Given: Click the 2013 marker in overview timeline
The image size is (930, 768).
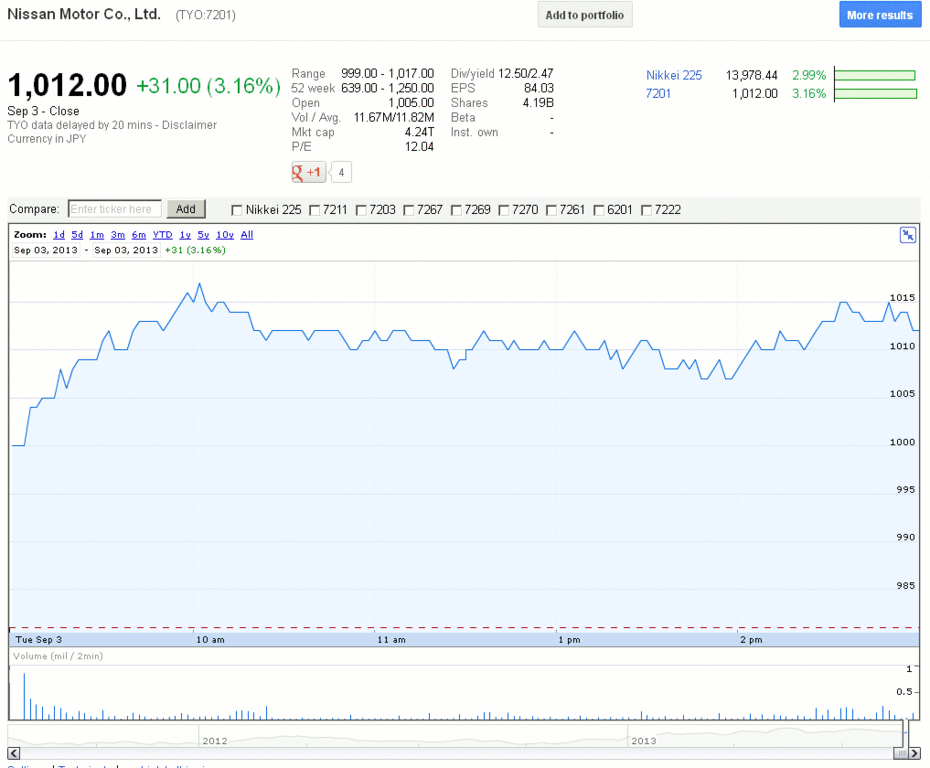Looking at the screenshot, I should click(x=644, y=741).
